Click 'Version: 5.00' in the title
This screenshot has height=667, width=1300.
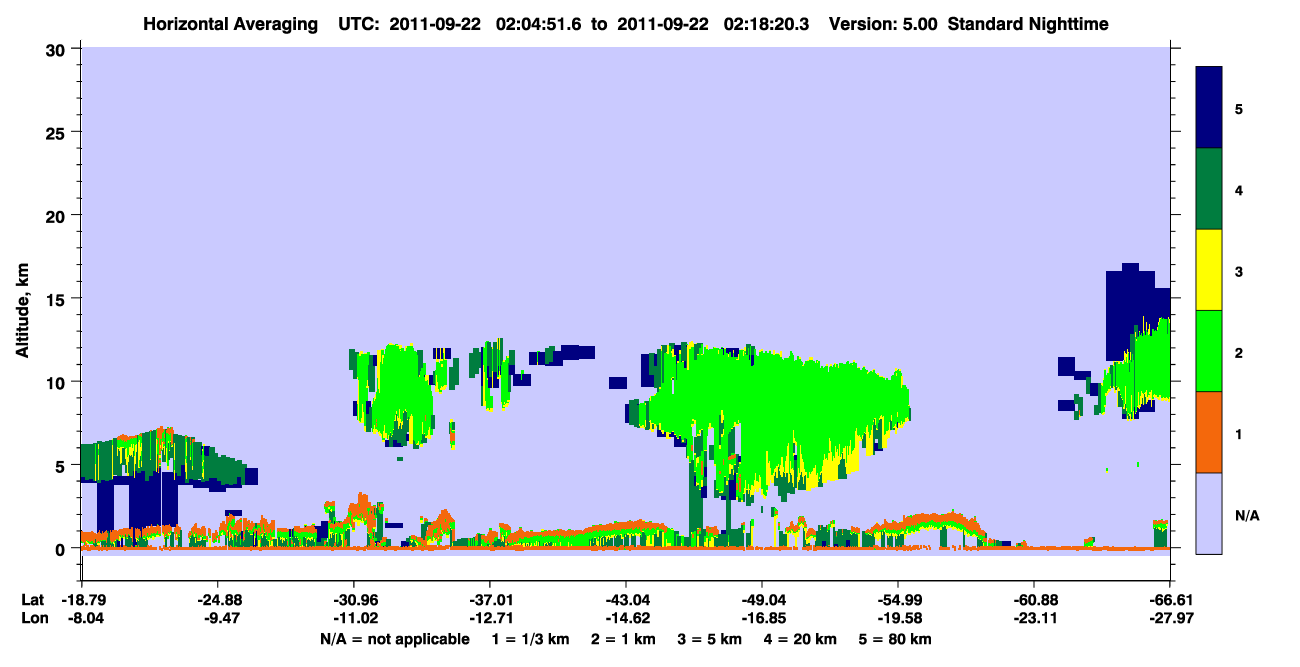coord(882,23)
